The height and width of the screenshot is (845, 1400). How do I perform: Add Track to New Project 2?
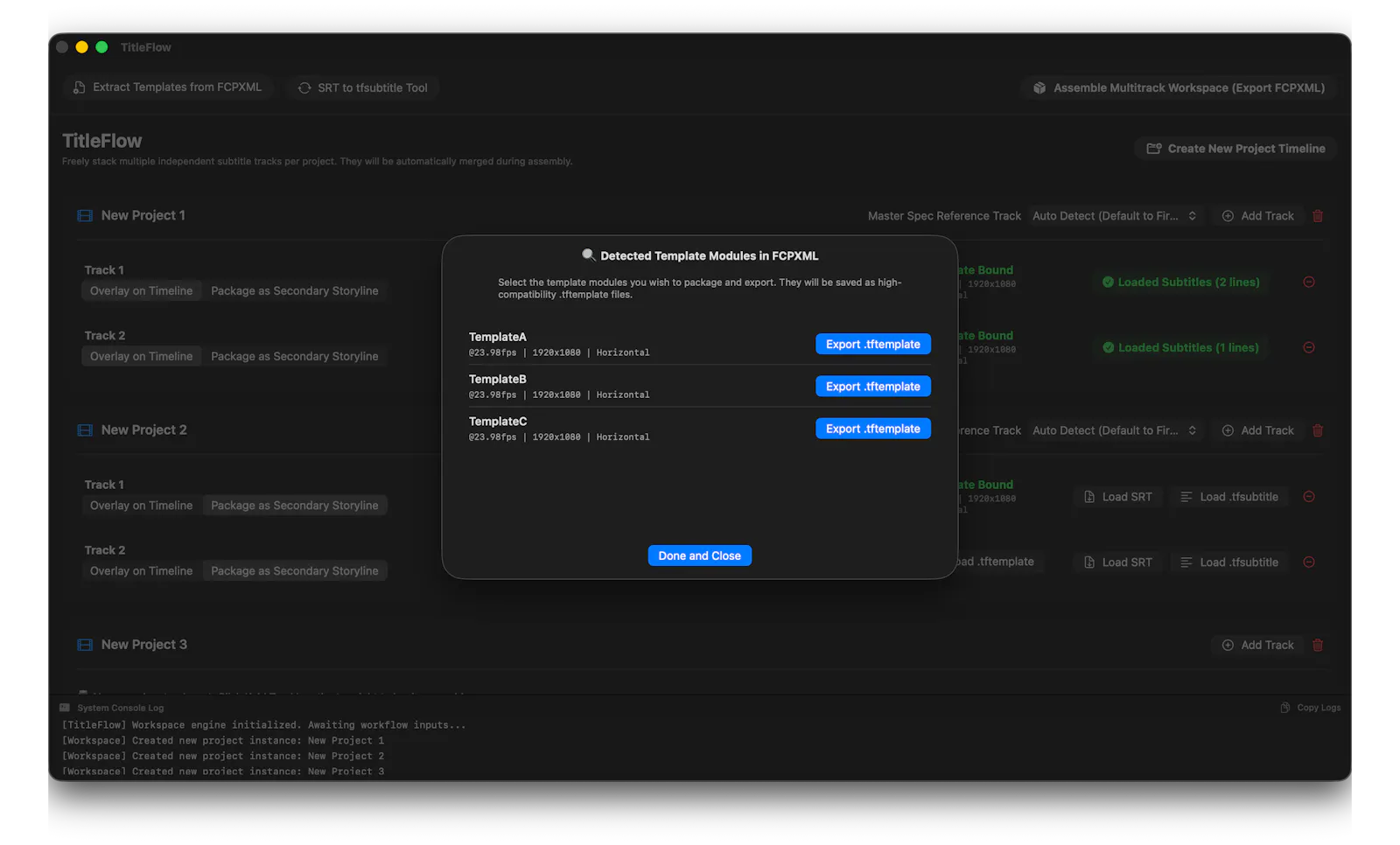1257,430
